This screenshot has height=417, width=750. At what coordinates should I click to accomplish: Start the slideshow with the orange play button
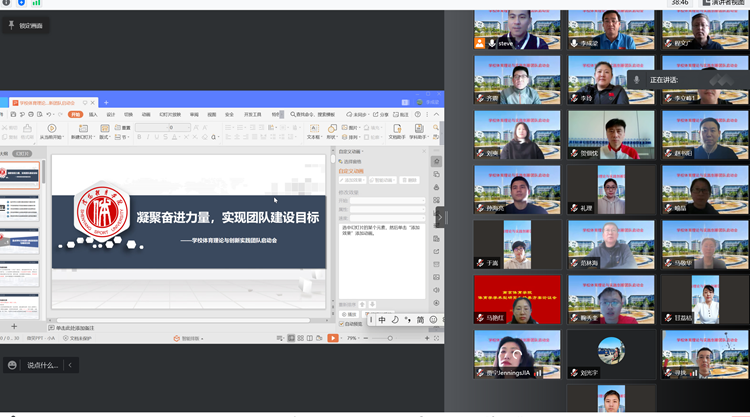point(333,338)
